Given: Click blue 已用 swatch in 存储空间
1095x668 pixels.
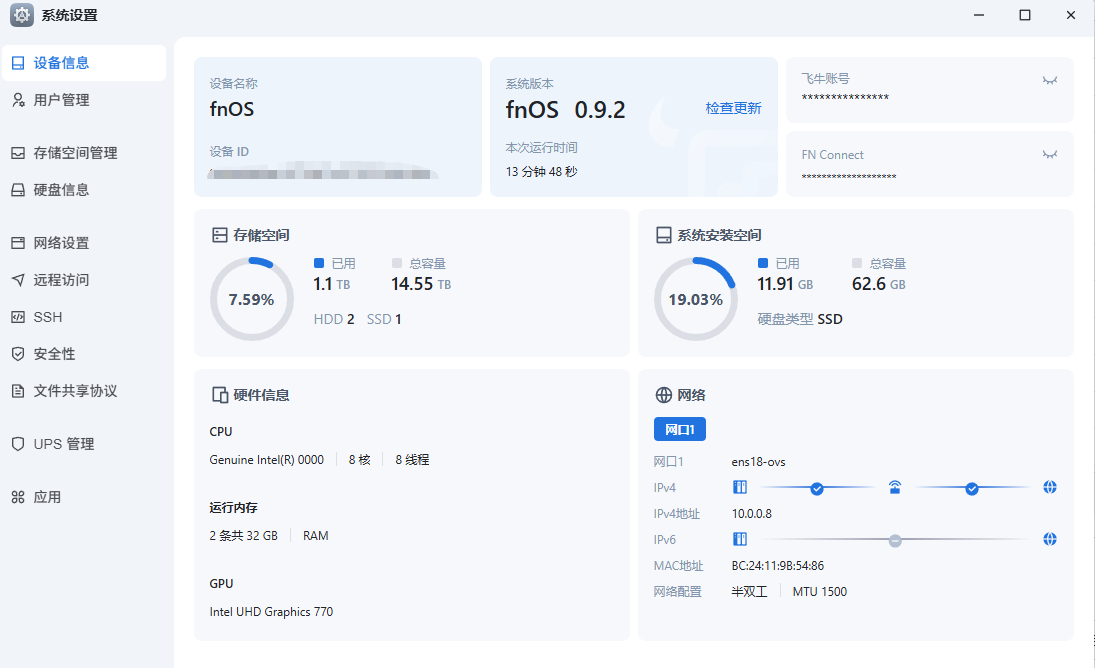Looking at the screenshot, I should 319,263.
